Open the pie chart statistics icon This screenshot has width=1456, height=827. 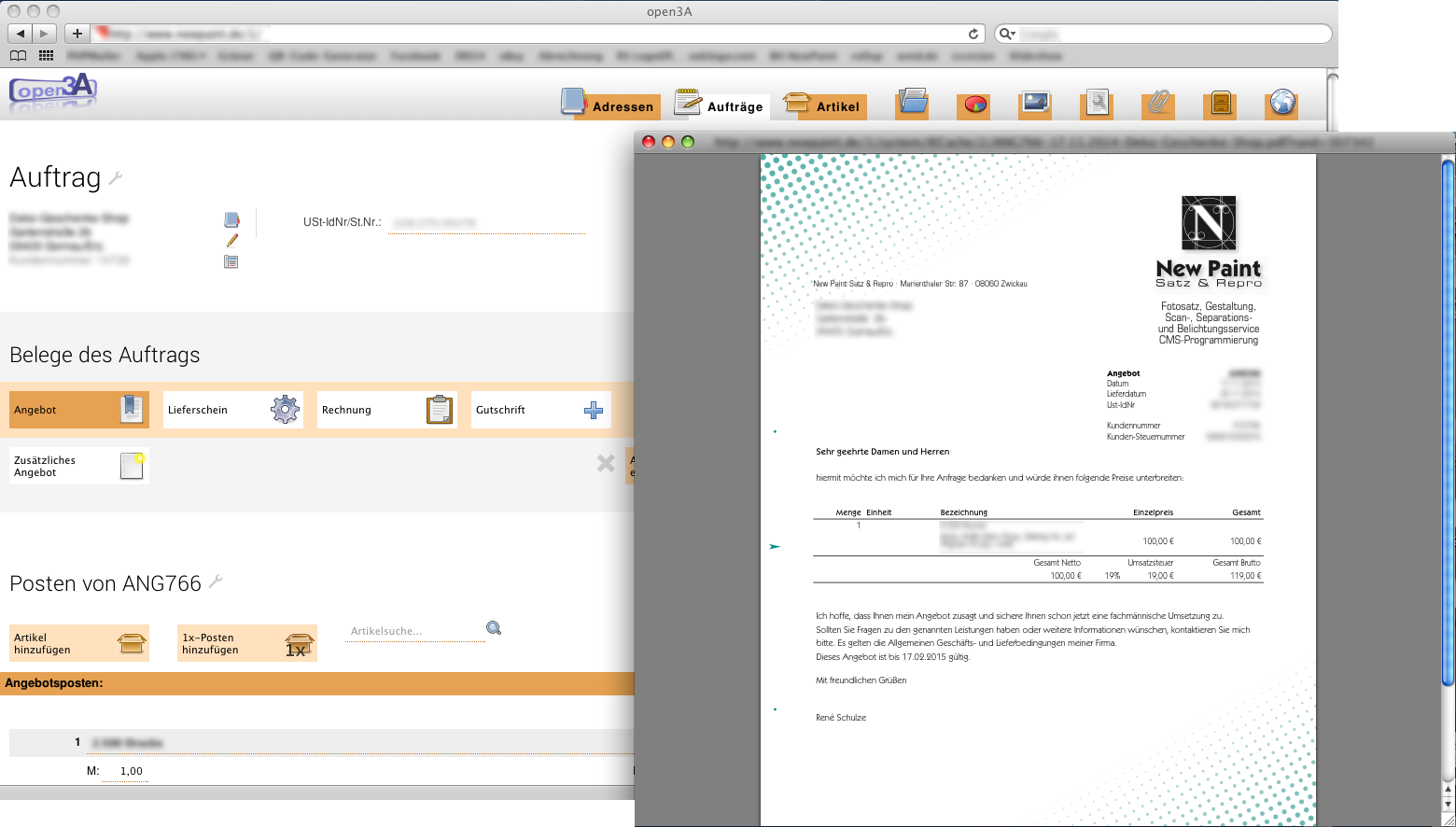pyautogui.click(x=974, y=104)
